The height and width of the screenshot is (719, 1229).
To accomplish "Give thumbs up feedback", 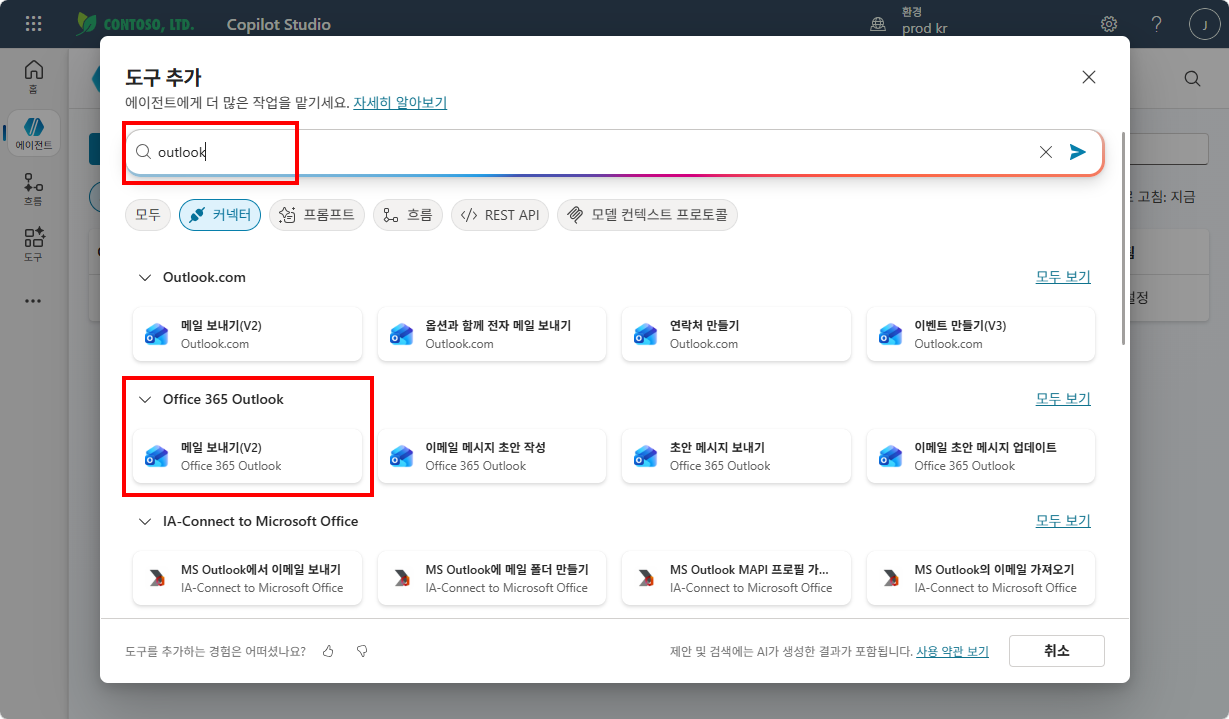I will 328,651.
